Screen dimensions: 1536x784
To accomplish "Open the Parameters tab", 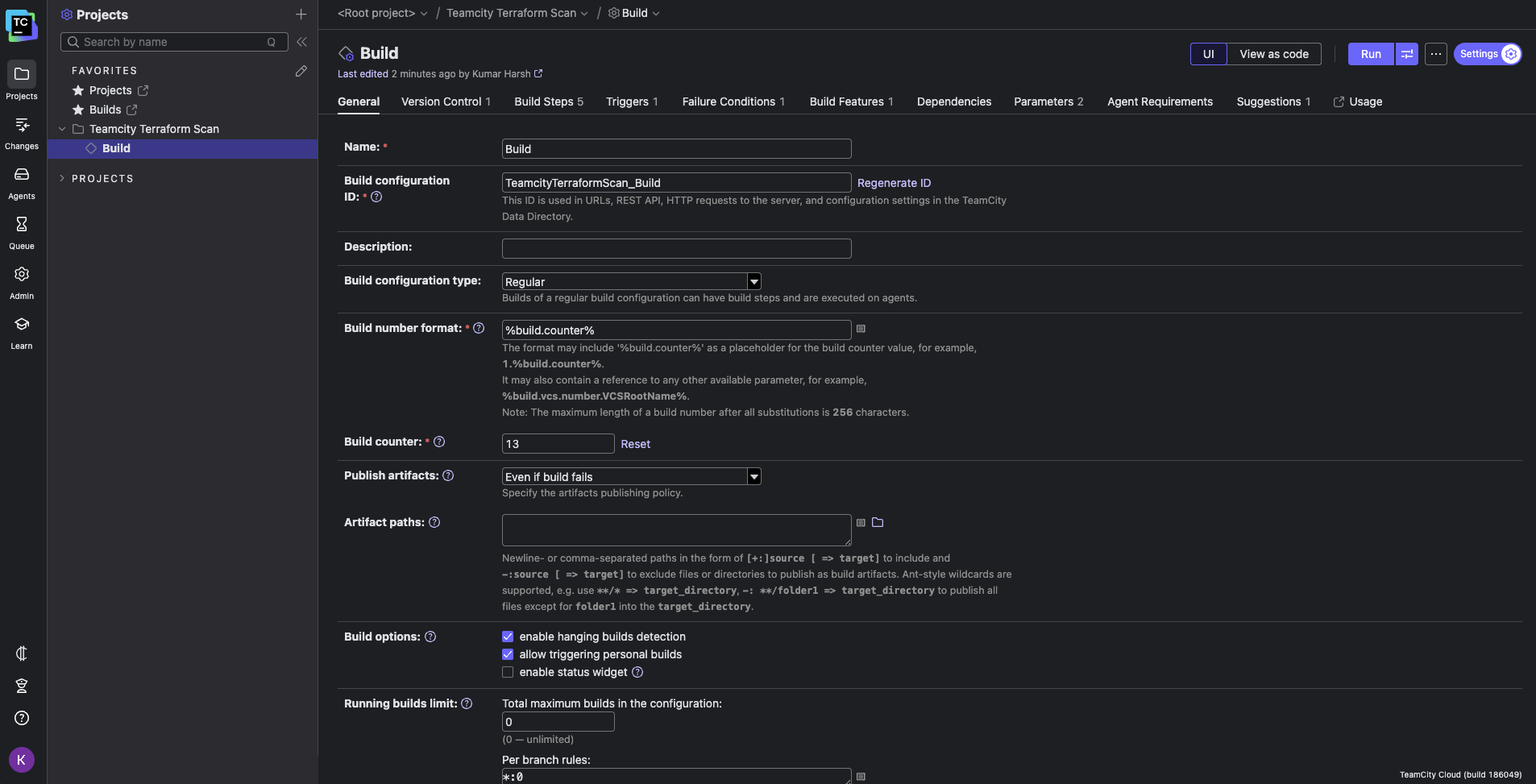I will pyautogui.click(x=1048, y=102).
